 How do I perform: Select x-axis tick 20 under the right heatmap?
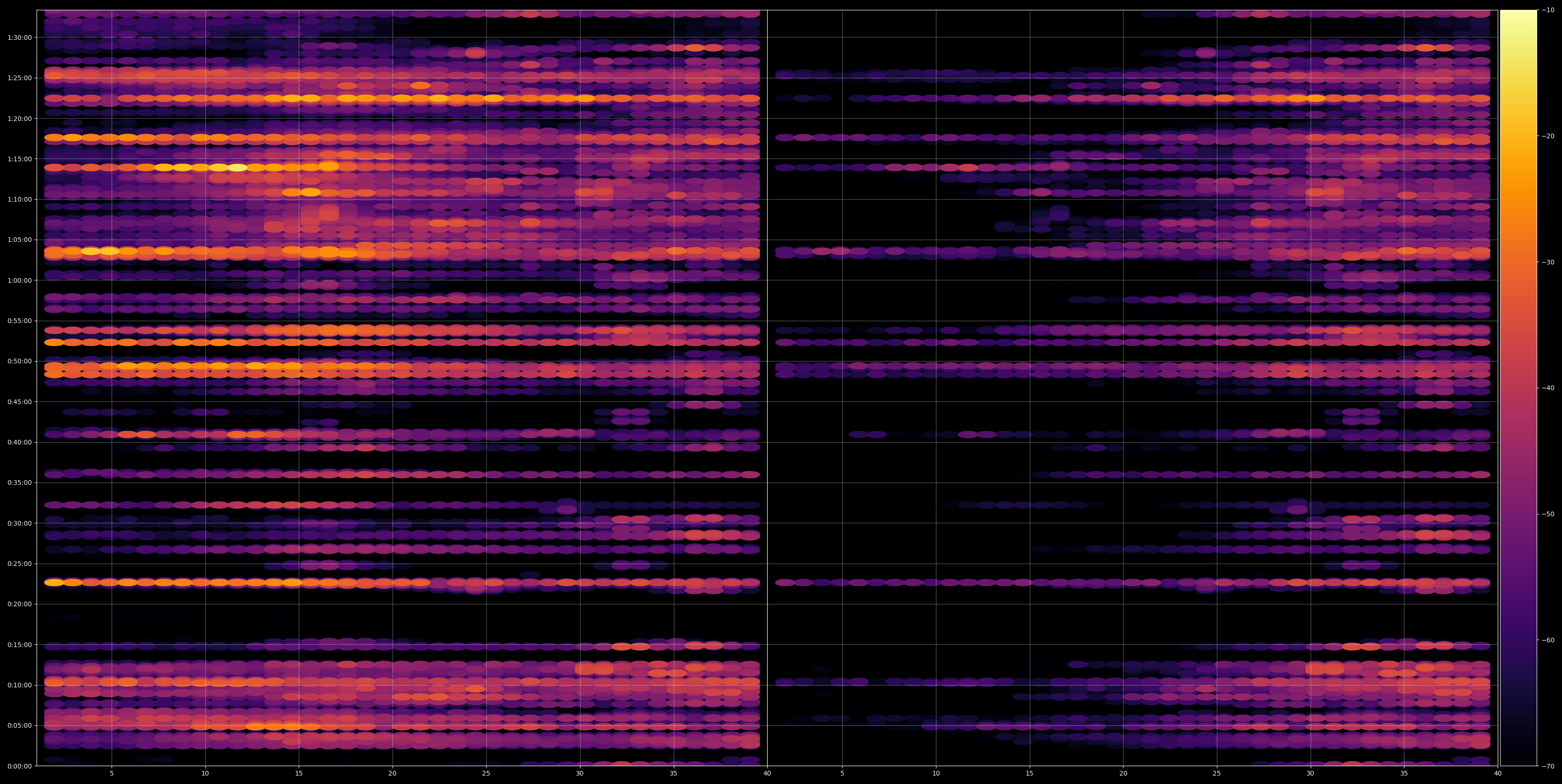click(x=1123, y=774)
